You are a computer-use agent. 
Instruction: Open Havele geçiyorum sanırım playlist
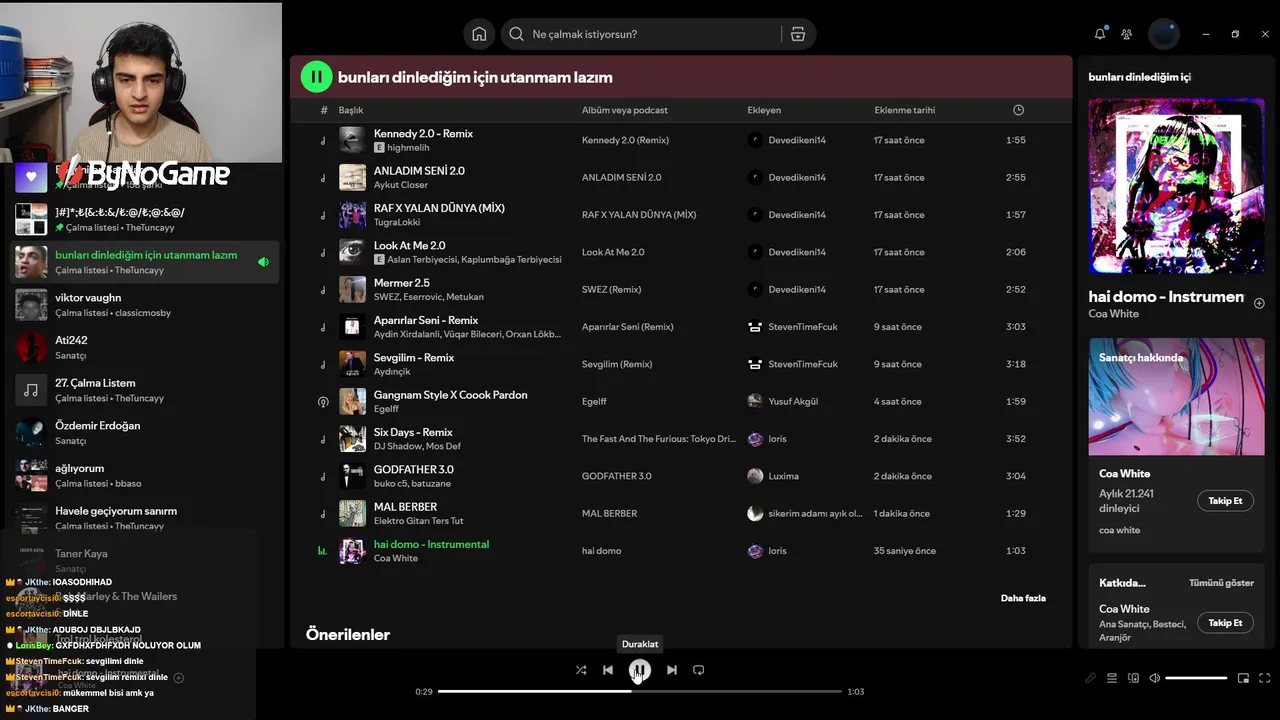(x=145, y=518)
